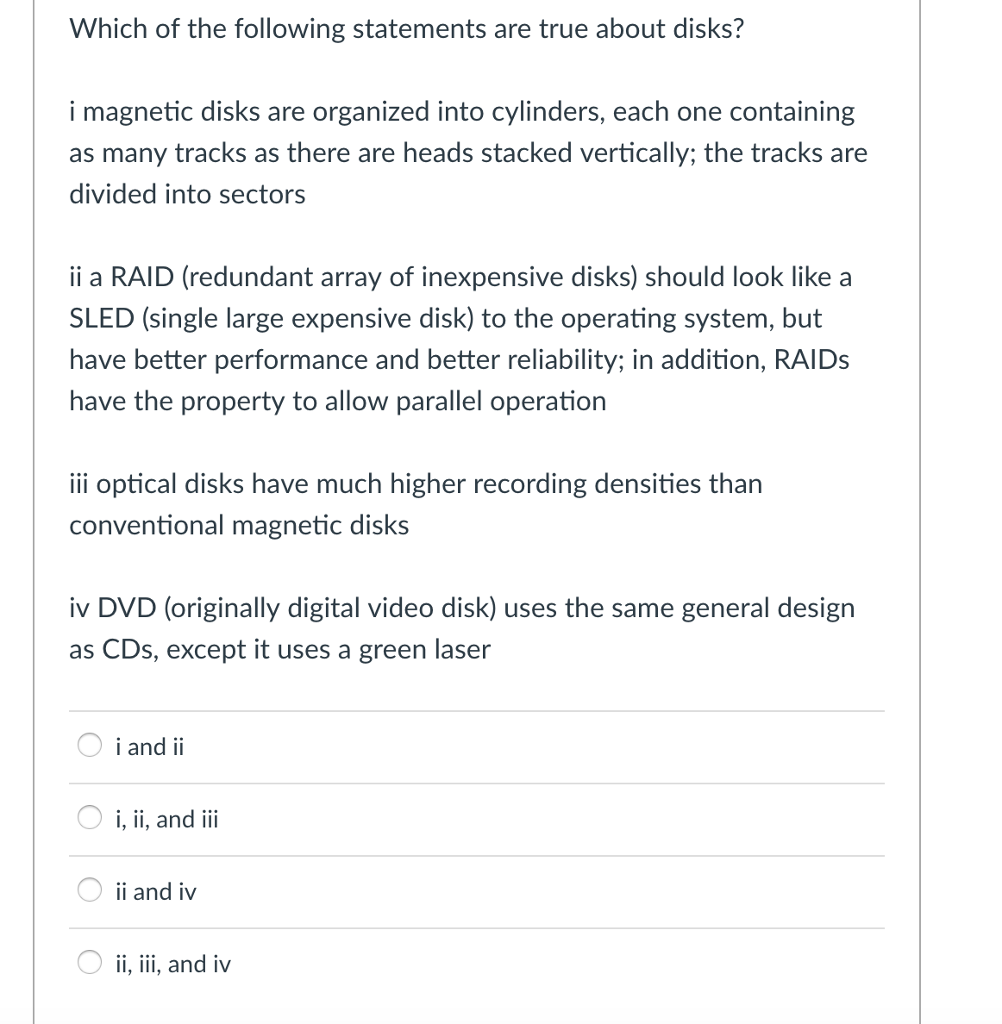Screen dimensions: 1002x1024
Task: Click statement iv about DVD
Action: point(460,628)
